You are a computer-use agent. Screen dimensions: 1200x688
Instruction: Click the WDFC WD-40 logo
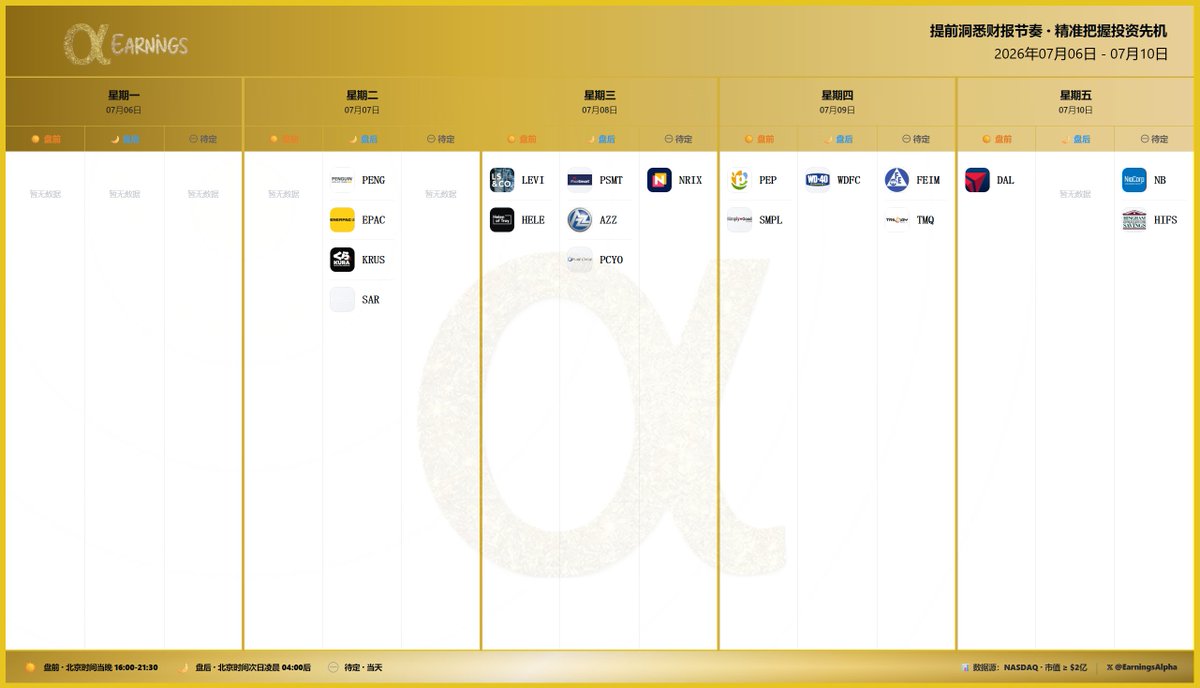point(817,180)
